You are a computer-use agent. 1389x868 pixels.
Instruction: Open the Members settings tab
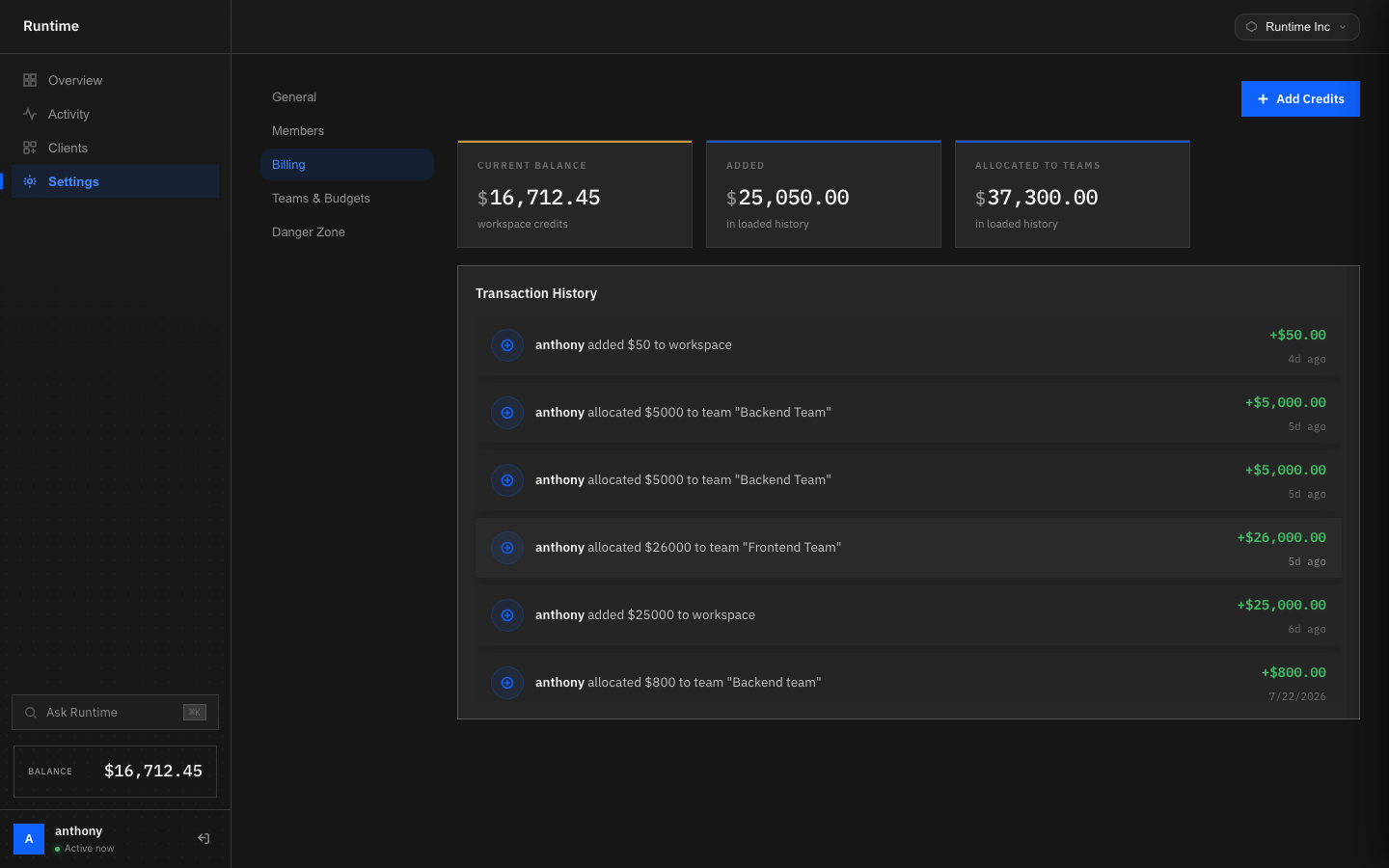[x=347, y=131]
